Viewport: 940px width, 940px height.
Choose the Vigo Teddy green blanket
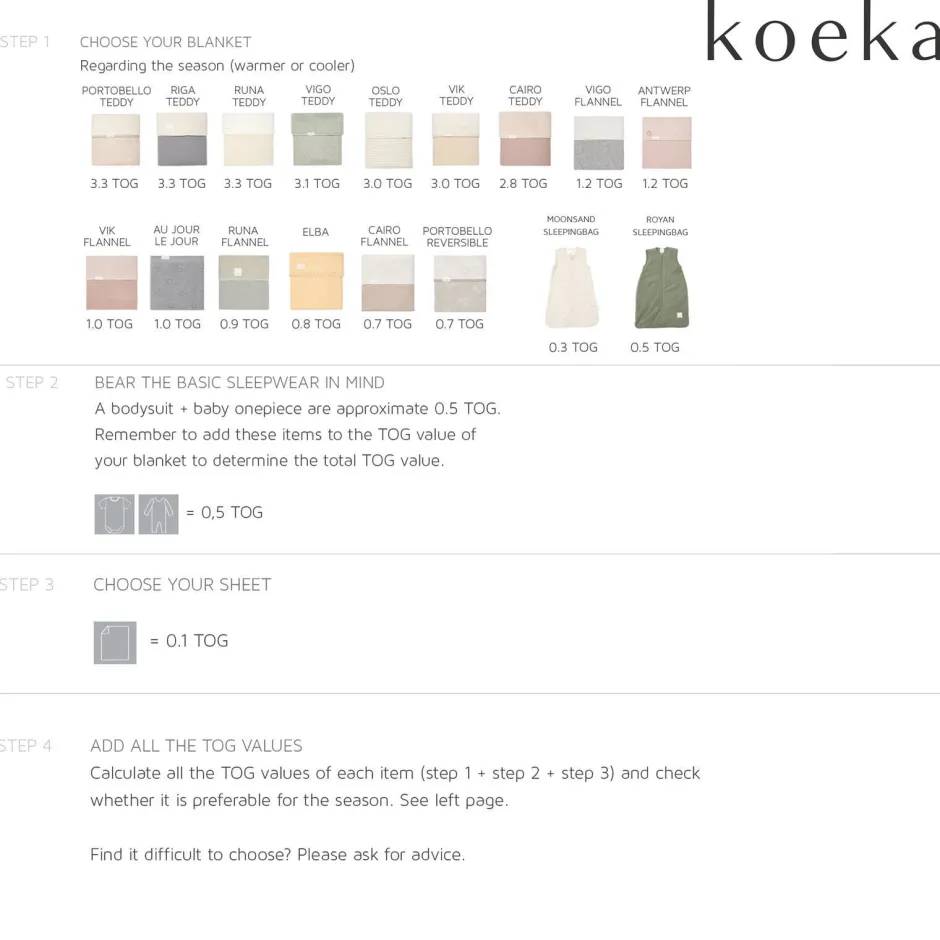(317, 140)
